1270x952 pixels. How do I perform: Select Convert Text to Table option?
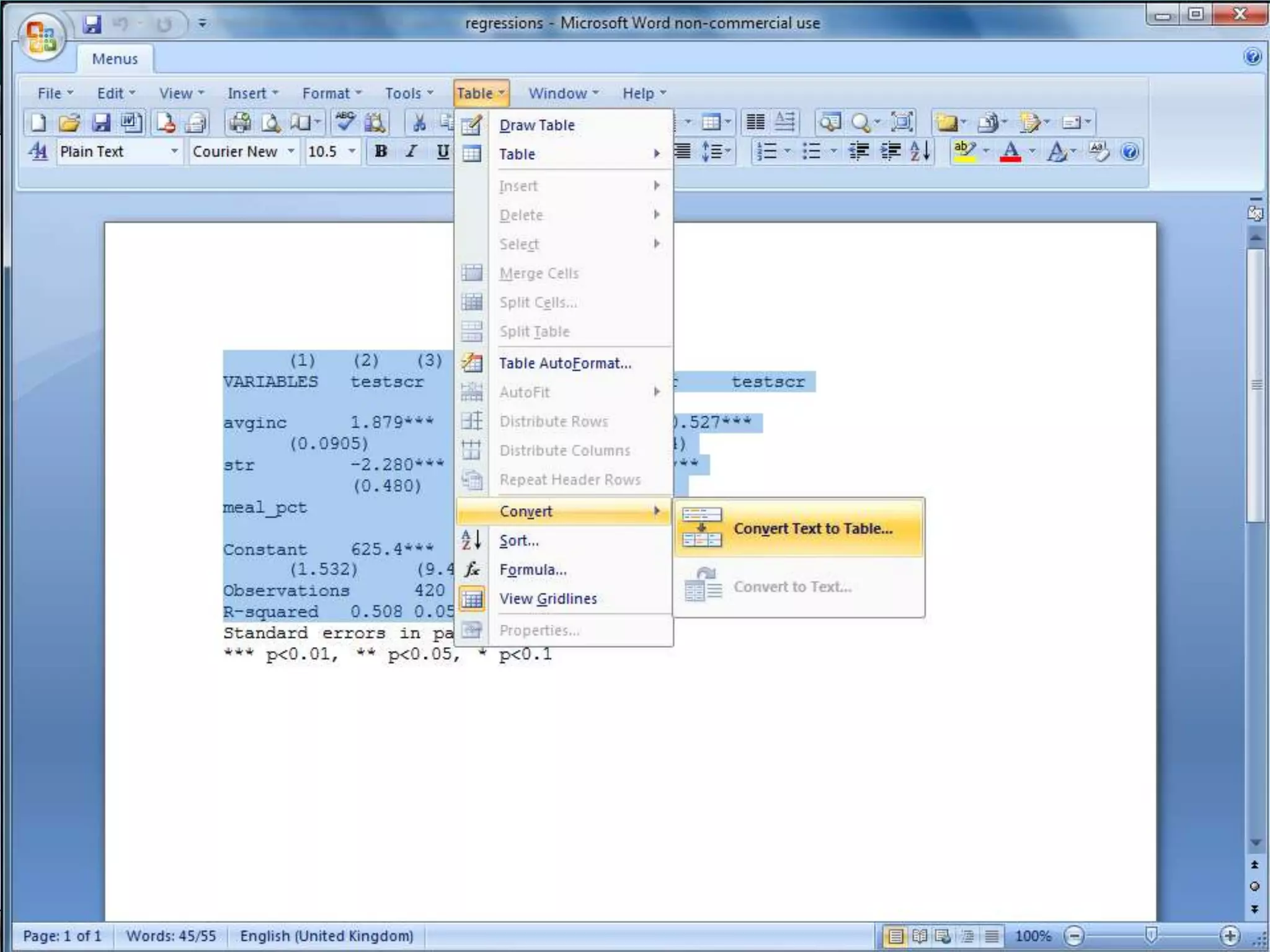(x=812, y=529)
